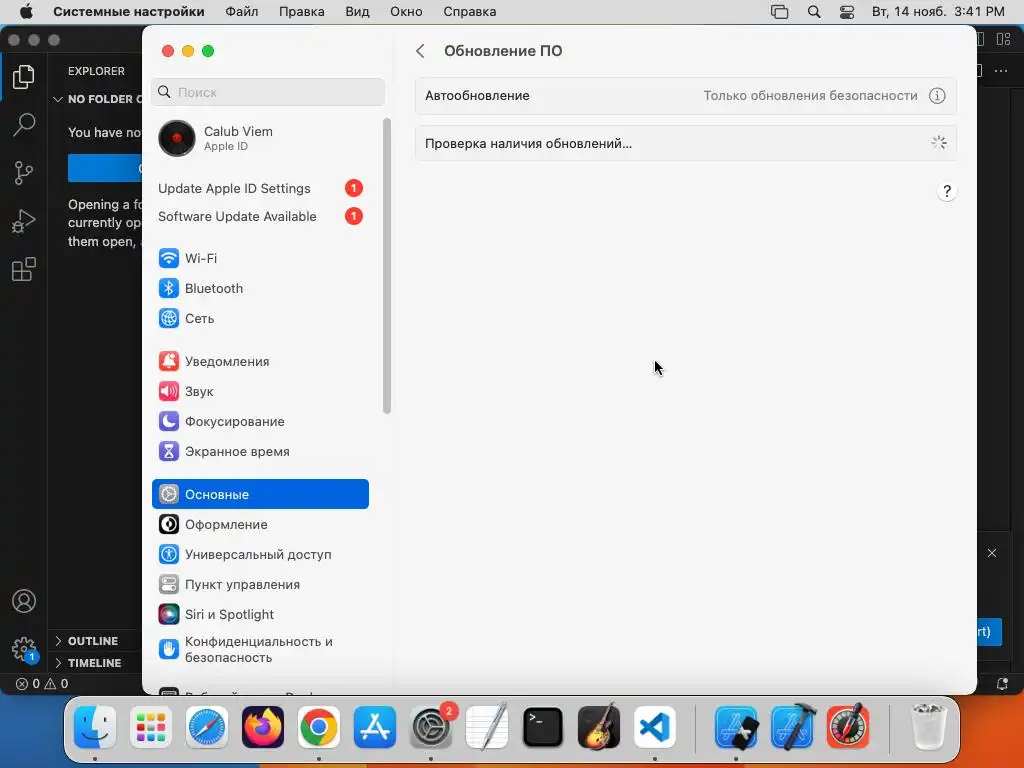Open Terminal from the Dock
The width and height of the screenshot is (1024, 768).
pyautogui.click(x=543, y=727)
